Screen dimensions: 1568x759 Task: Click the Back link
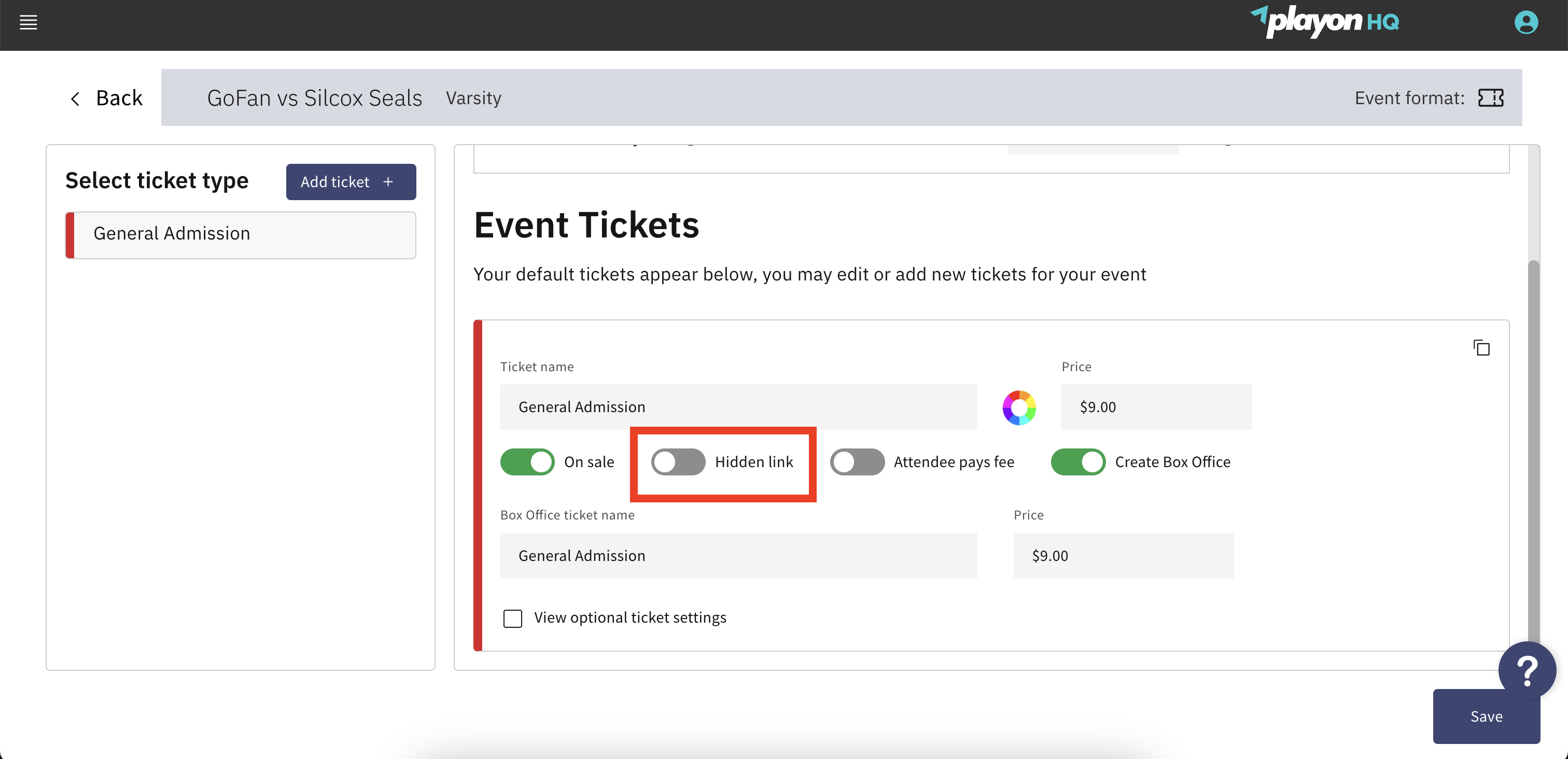tap(119, 97)
